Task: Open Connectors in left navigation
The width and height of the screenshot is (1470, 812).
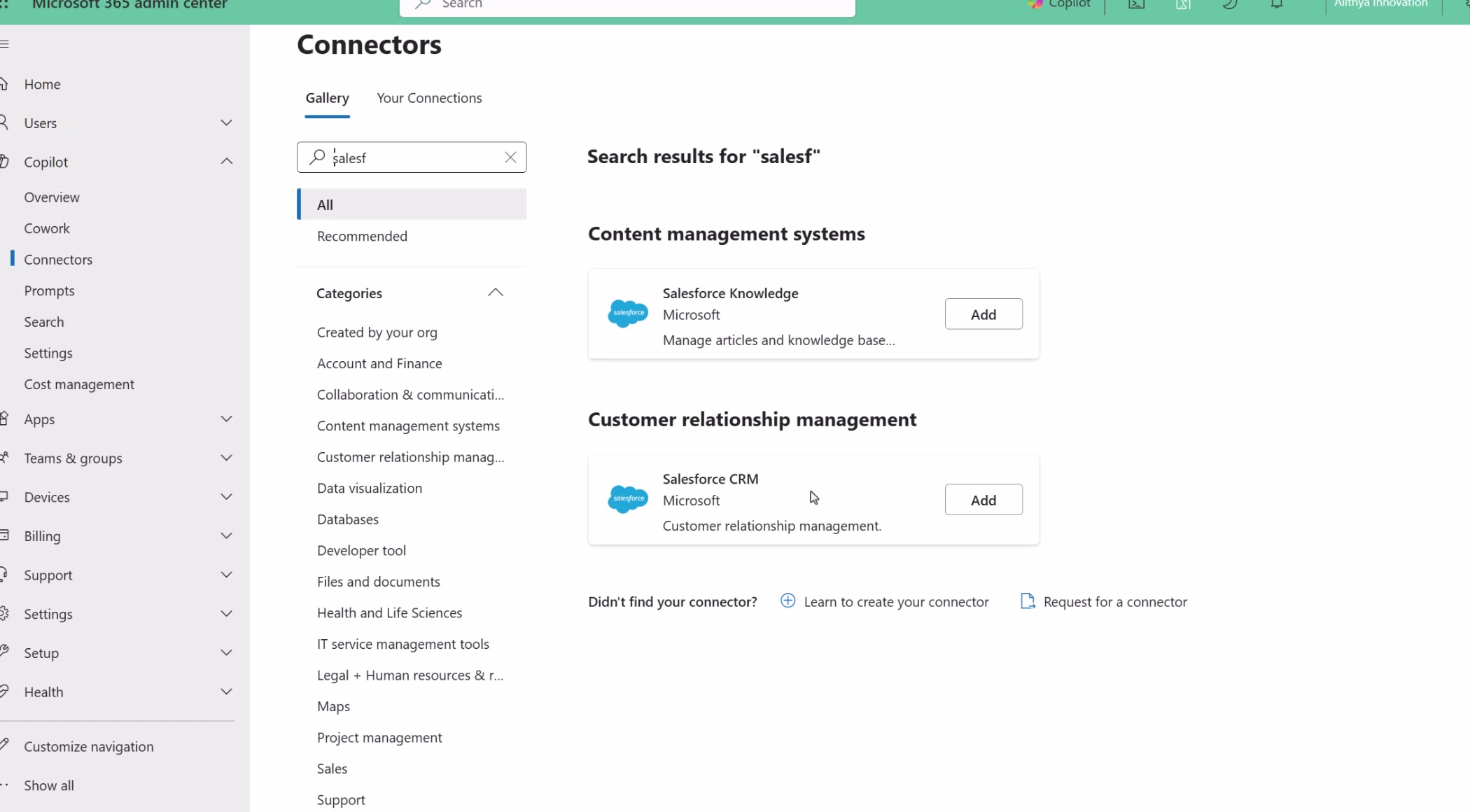Action: 58,260
